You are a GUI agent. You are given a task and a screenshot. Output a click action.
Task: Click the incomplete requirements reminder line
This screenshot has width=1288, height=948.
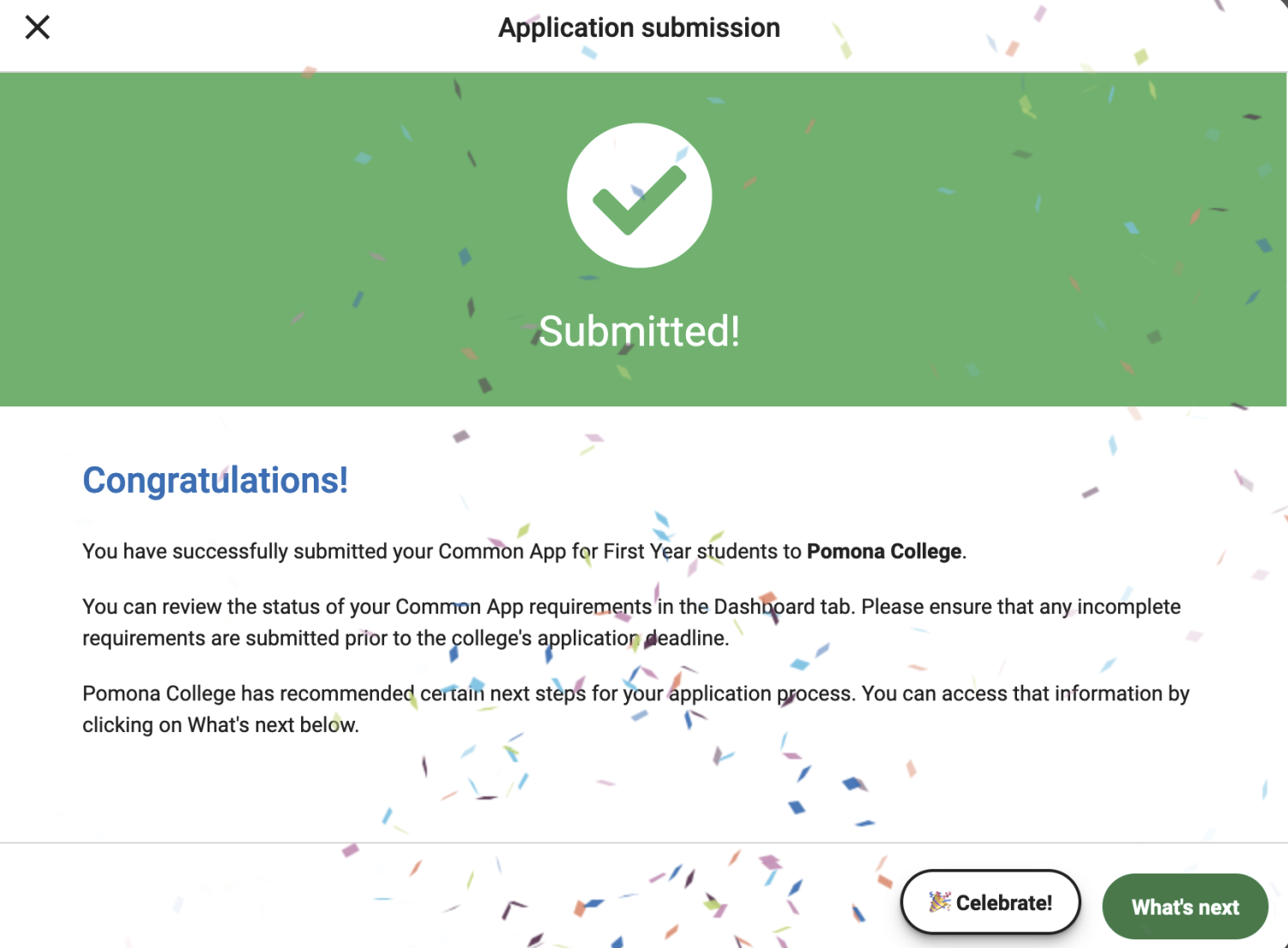click(406, 639)
